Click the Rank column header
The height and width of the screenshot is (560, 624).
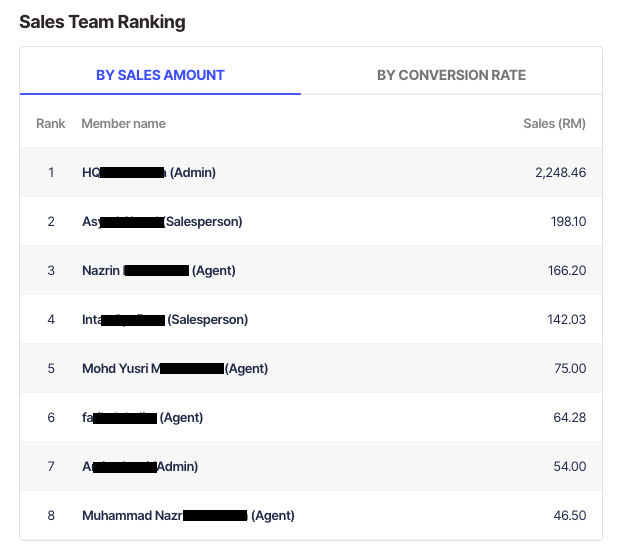[x=51, y=123]
